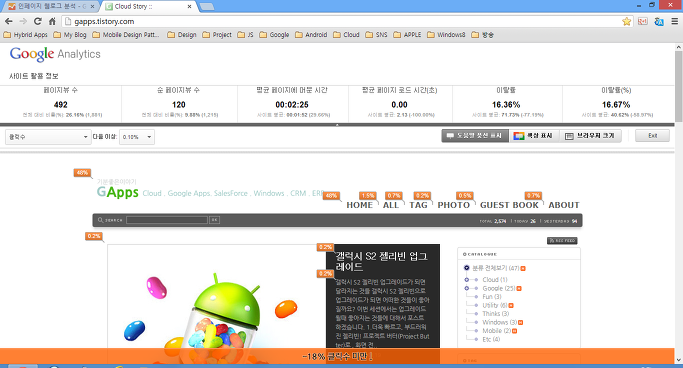Open the My Blog bookmark folder
The width and height of the screenshot is (683, 368).
coord(70,34)
